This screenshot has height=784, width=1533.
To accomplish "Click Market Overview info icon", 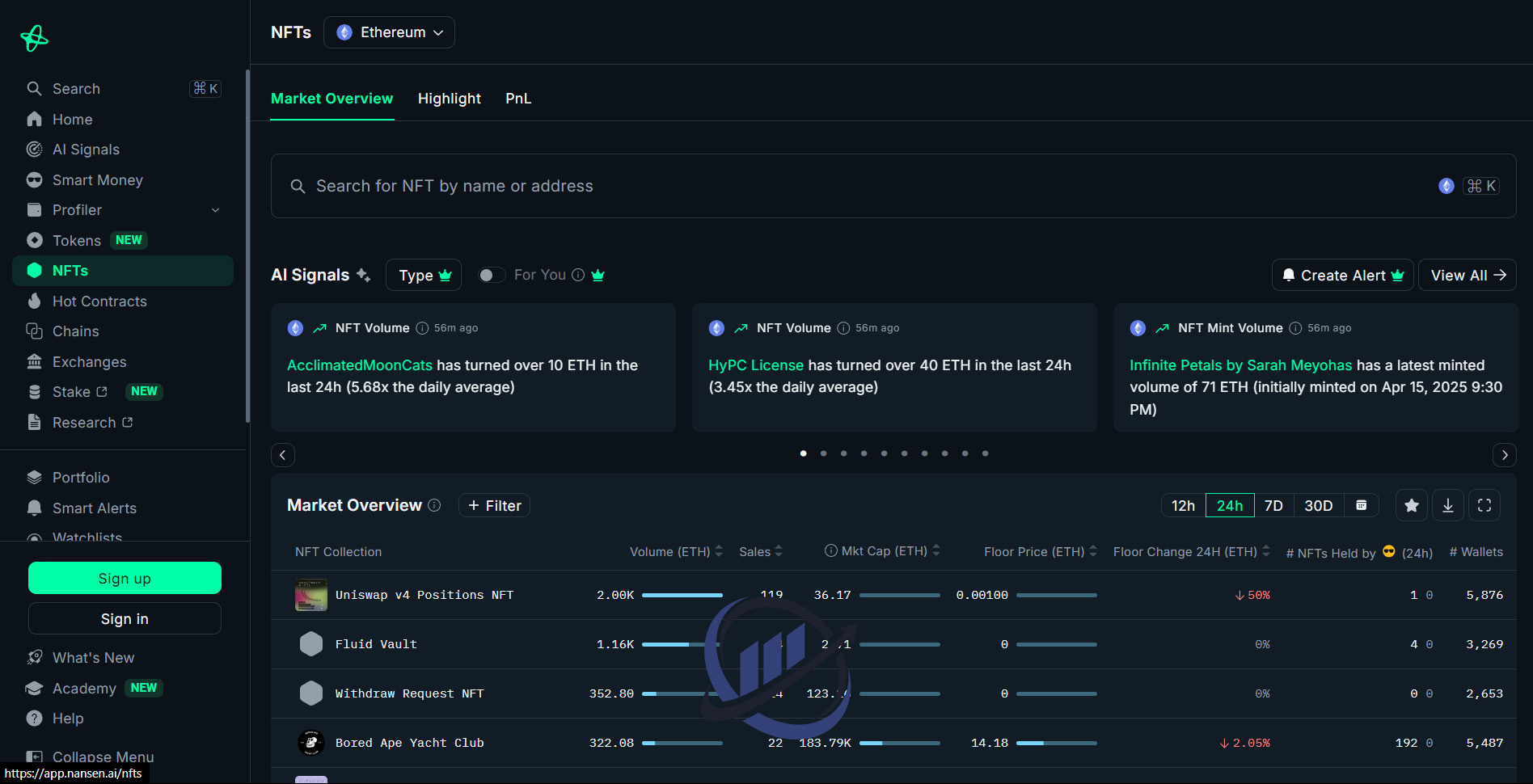I will pyautogui.click(x=434, y=505).
